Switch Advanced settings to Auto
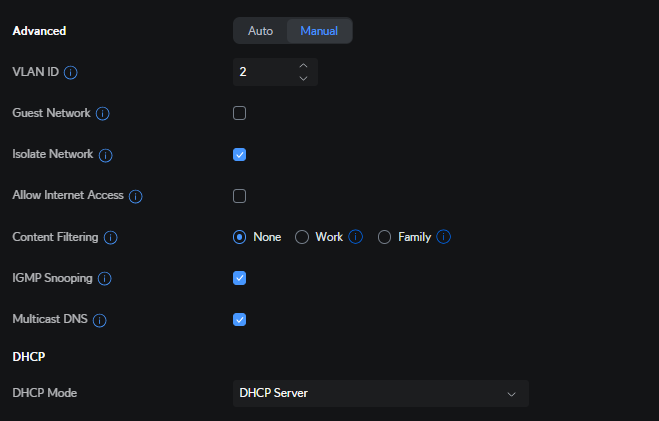 point(260,31)
